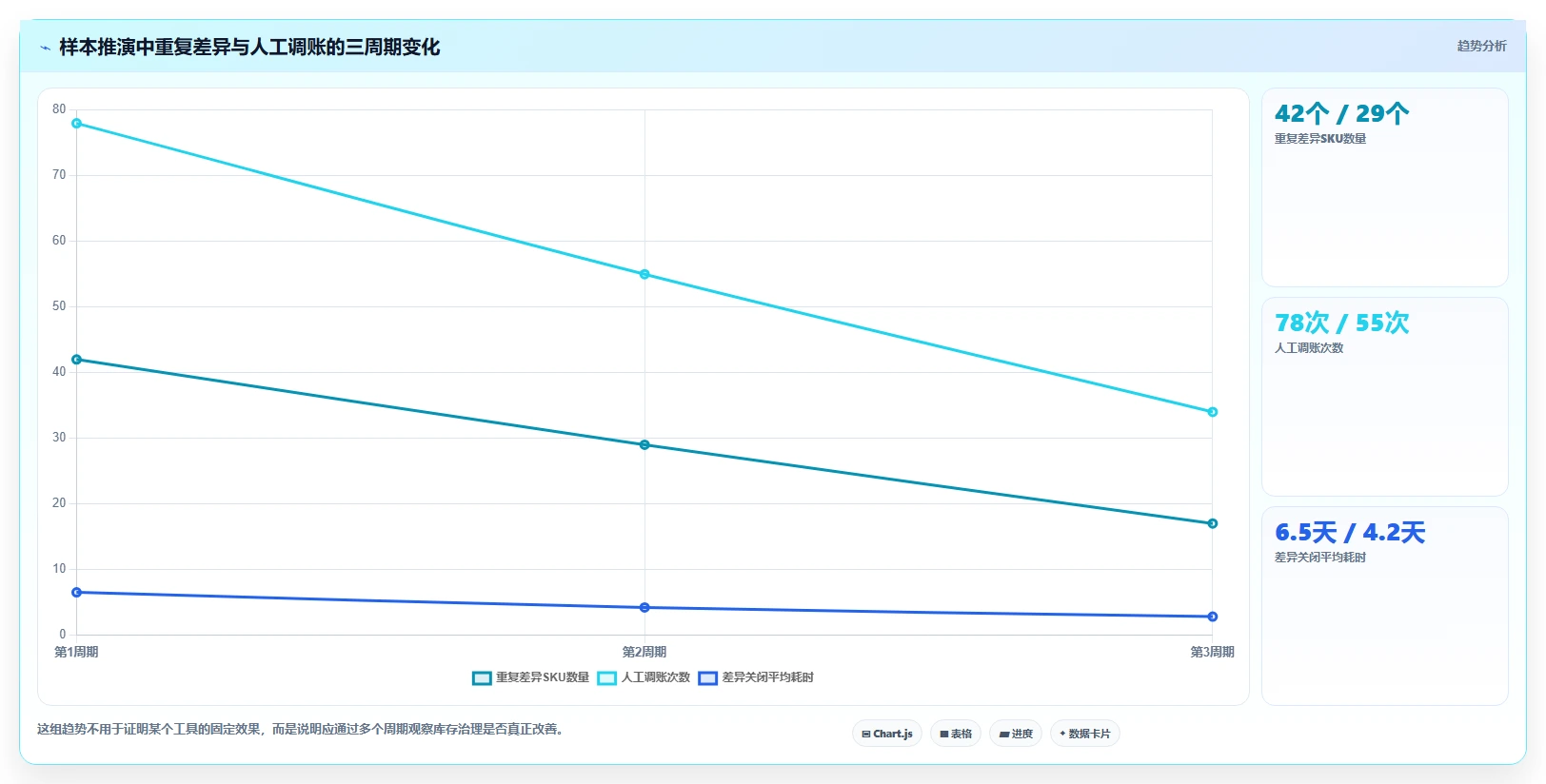The width and height of the screenshot is (1546, 784).
Task: Click the 重复差异SKU数量 data point at 第2周期
Action: tap(644, 445)
